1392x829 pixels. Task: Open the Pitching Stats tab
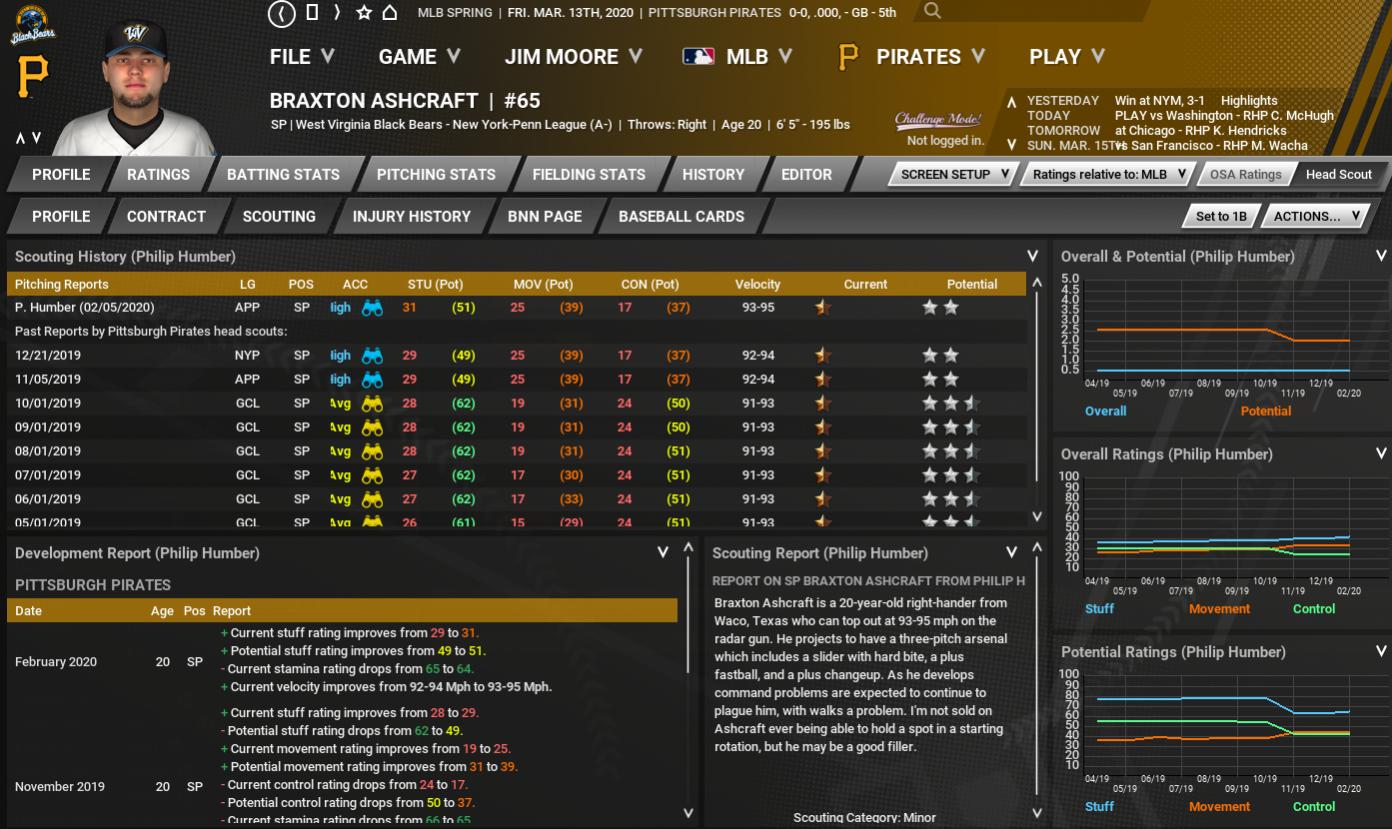click(x=435, y=174)
